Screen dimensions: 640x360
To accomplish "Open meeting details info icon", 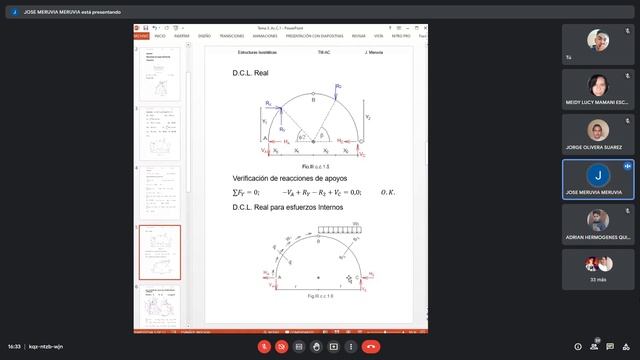I will (578, 347).
